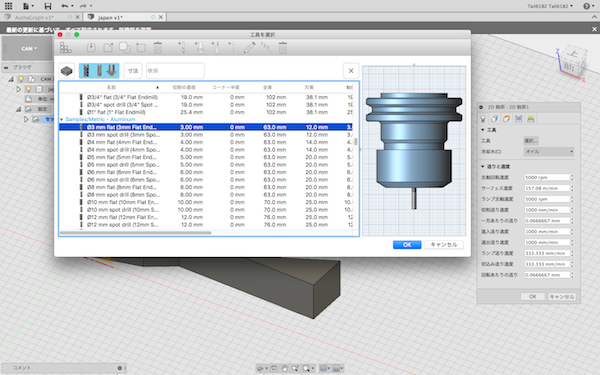Image resolution: width=600 pixels, height=375 pixels.
Task: Click blue OK button in tool dialog
Action: point(407,245)
